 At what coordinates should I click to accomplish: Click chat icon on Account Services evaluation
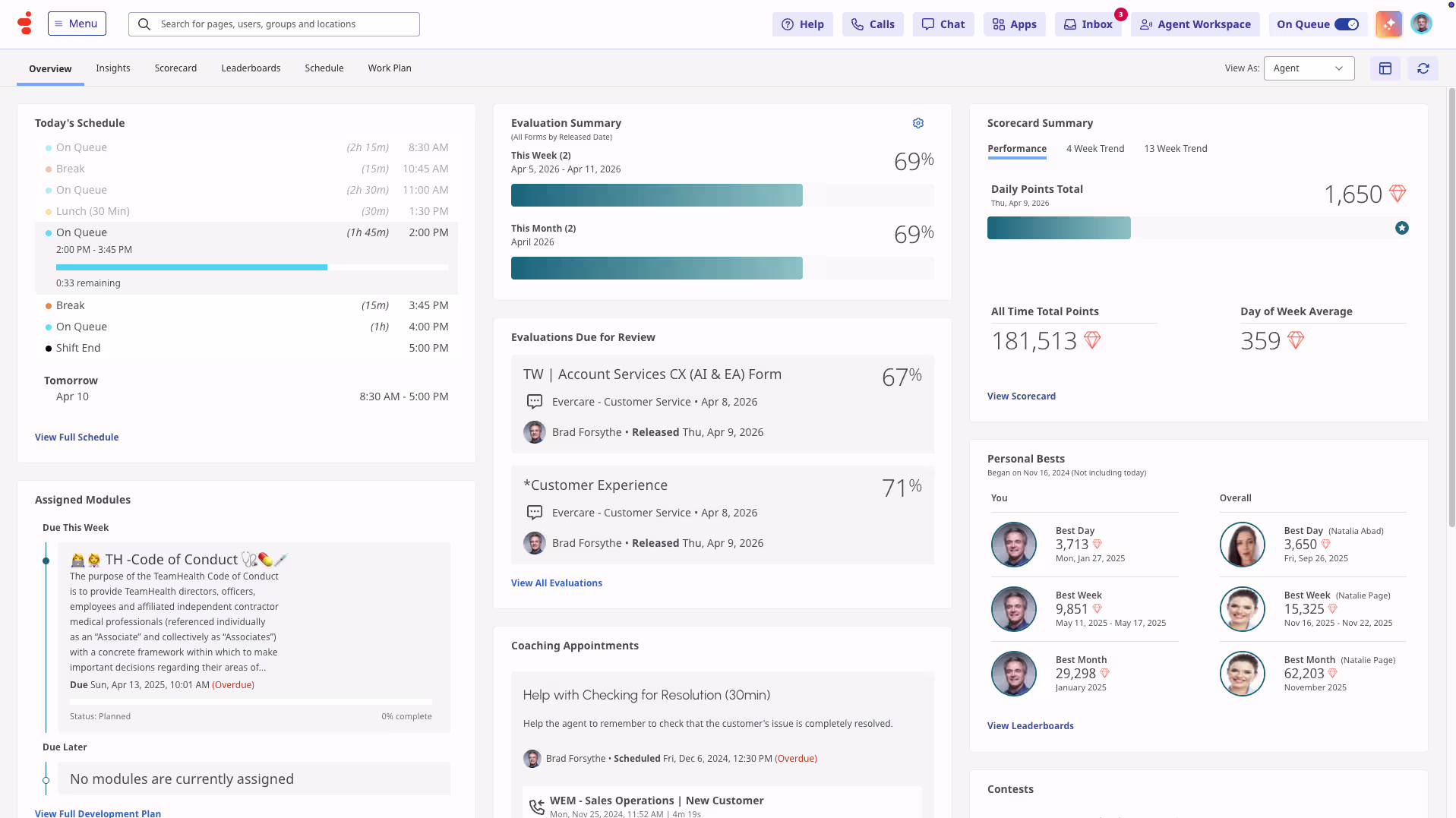(535, 402)
